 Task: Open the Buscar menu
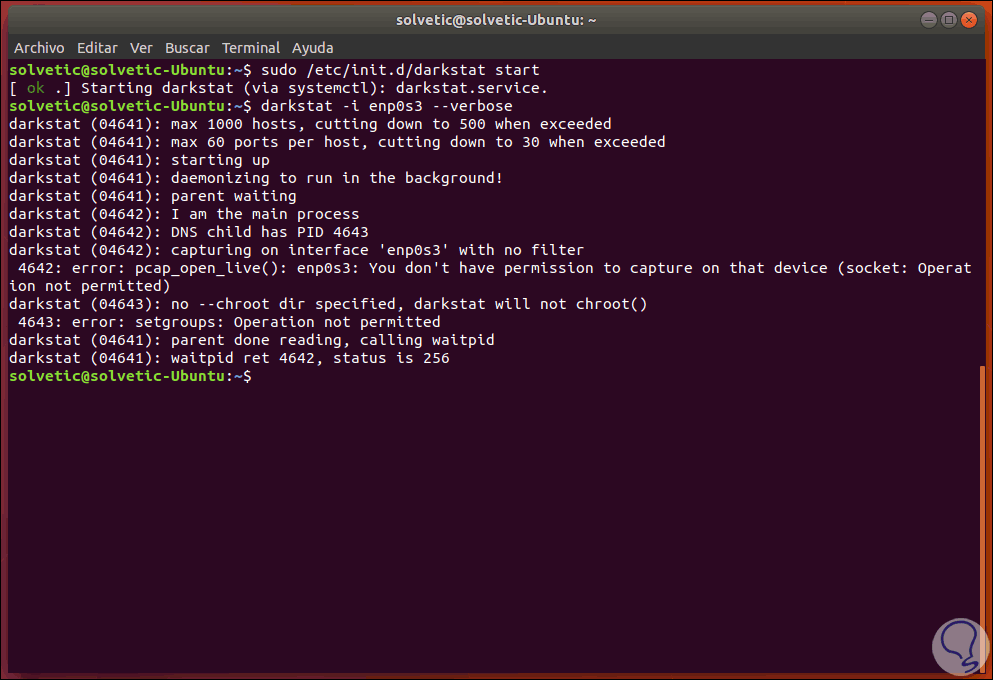point(187,47)
